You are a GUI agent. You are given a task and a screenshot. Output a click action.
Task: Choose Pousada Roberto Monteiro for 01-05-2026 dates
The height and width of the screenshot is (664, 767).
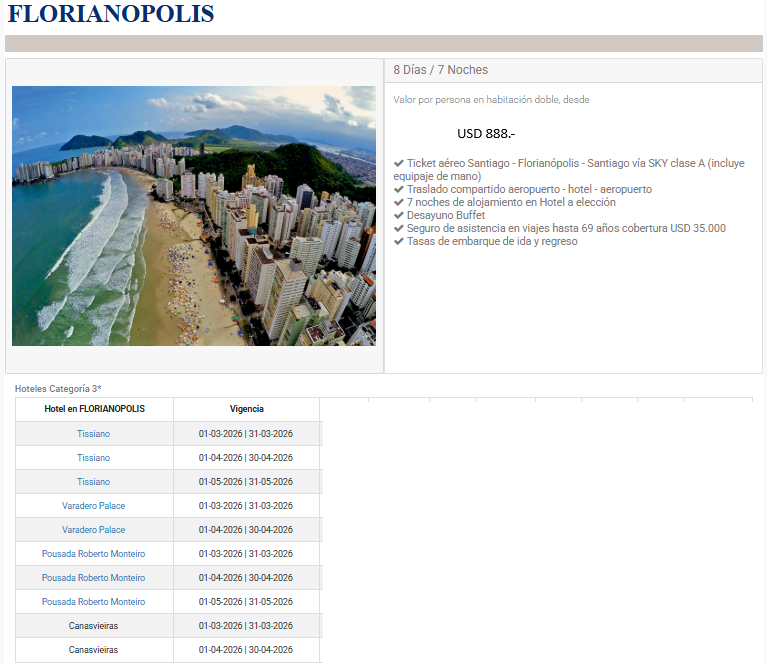tap(94, 602)
